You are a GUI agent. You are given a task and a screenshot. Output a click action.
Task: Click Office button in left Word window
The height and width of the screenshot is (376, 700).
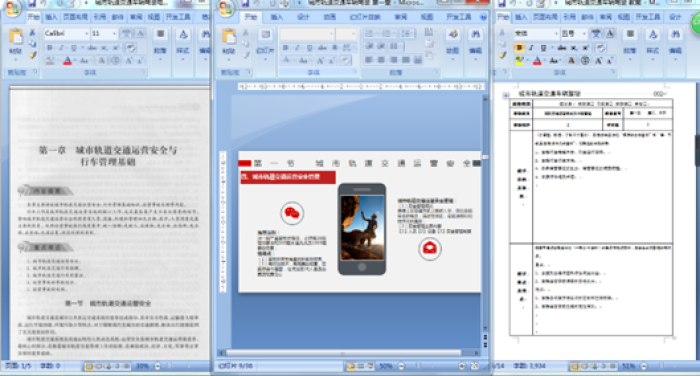[x=12, y=8]
